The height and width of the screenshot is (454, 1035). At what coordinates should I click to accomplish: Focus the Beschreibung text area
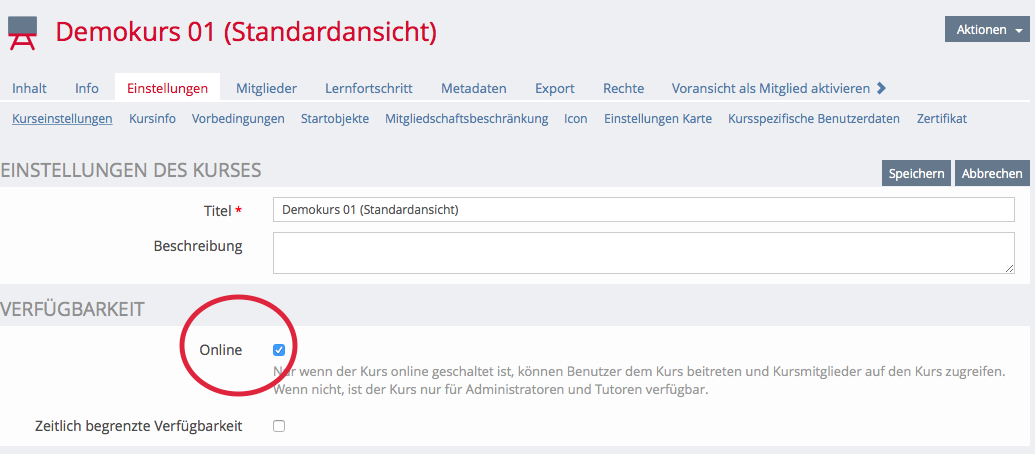tap(643, 252)
